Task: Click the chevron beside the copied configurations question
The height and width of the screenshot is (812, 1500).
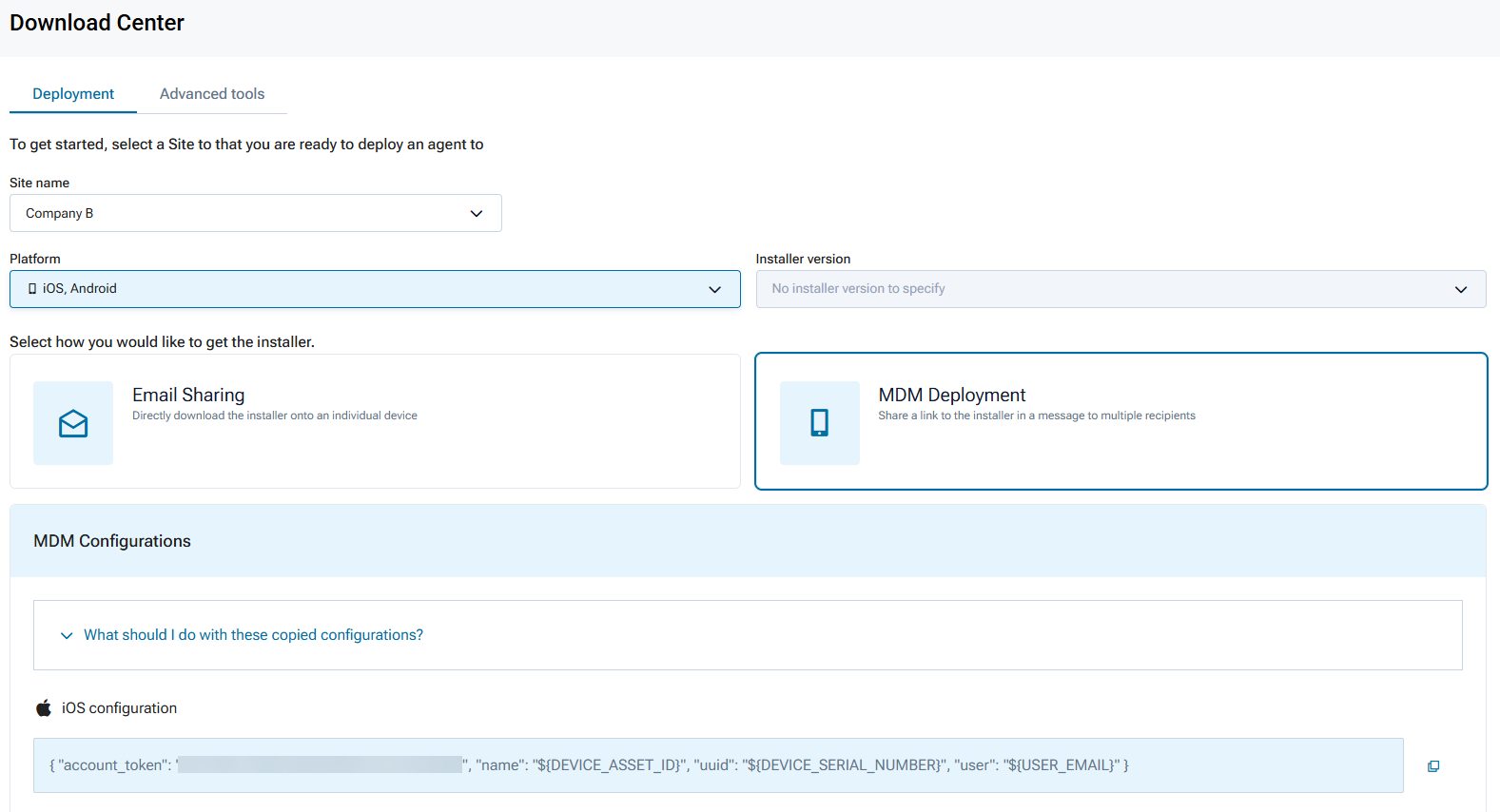Action: (67, 635)
